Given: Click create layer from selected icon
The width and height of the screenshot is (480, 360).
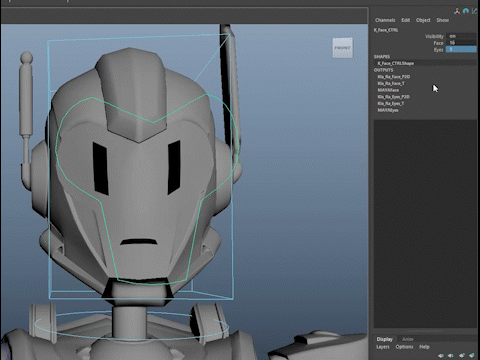Looking at the screenshot, I should coord(472,355).
